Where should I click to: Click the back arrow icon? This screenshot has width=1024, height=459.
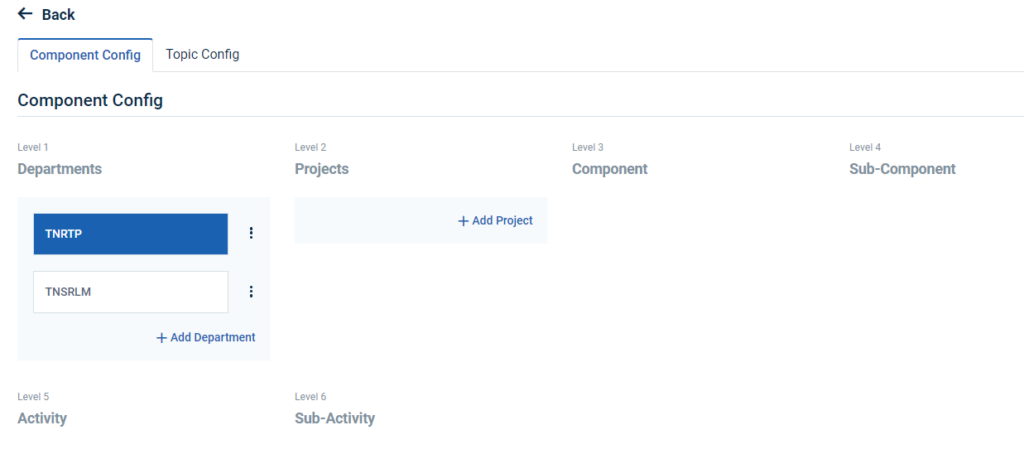pyautogui.click(x=25, y=14)
